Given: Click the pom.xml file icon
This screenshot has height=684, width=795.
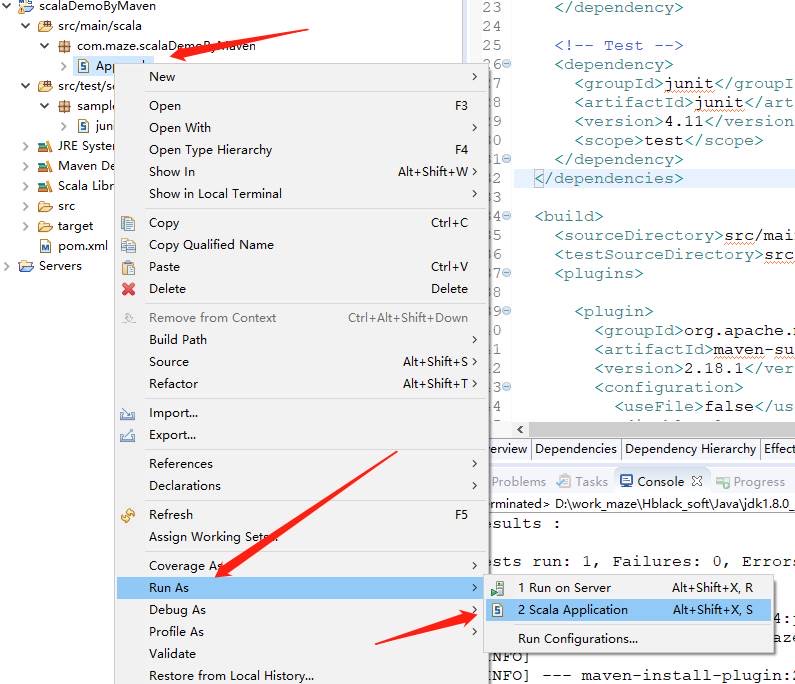Looking at the screenshot, I should [x=45, y=246].
